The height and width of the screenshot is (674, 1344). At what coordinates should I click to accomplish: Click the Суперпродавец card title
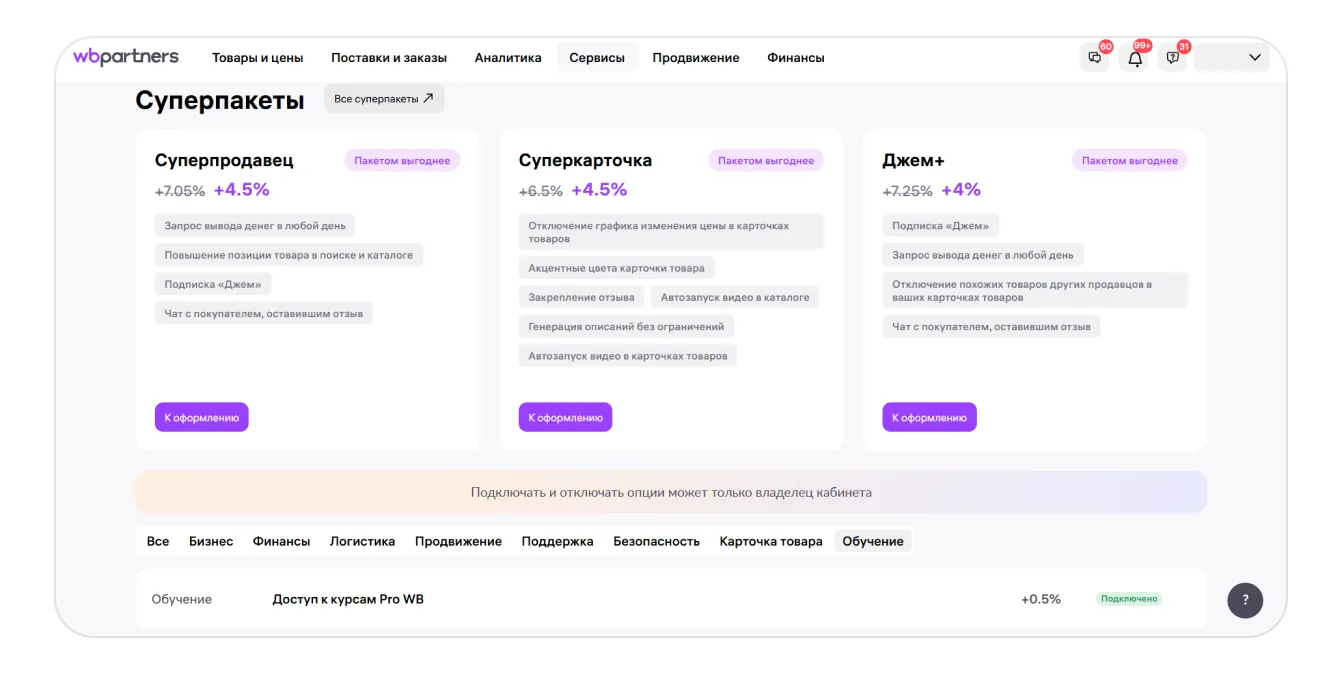(224, 160)
